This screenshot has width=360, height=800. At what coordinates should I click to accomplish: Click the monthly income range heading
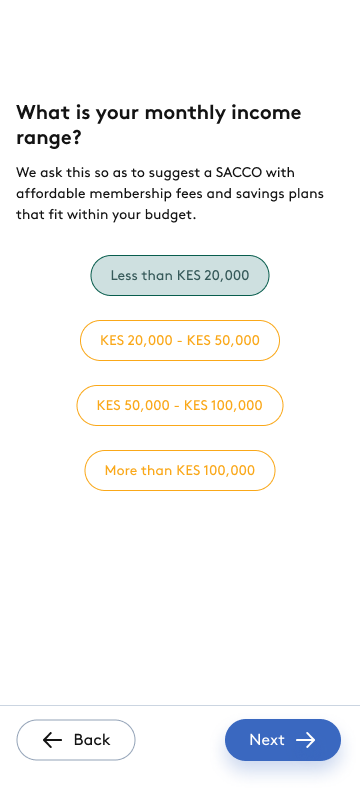[159, 125]
